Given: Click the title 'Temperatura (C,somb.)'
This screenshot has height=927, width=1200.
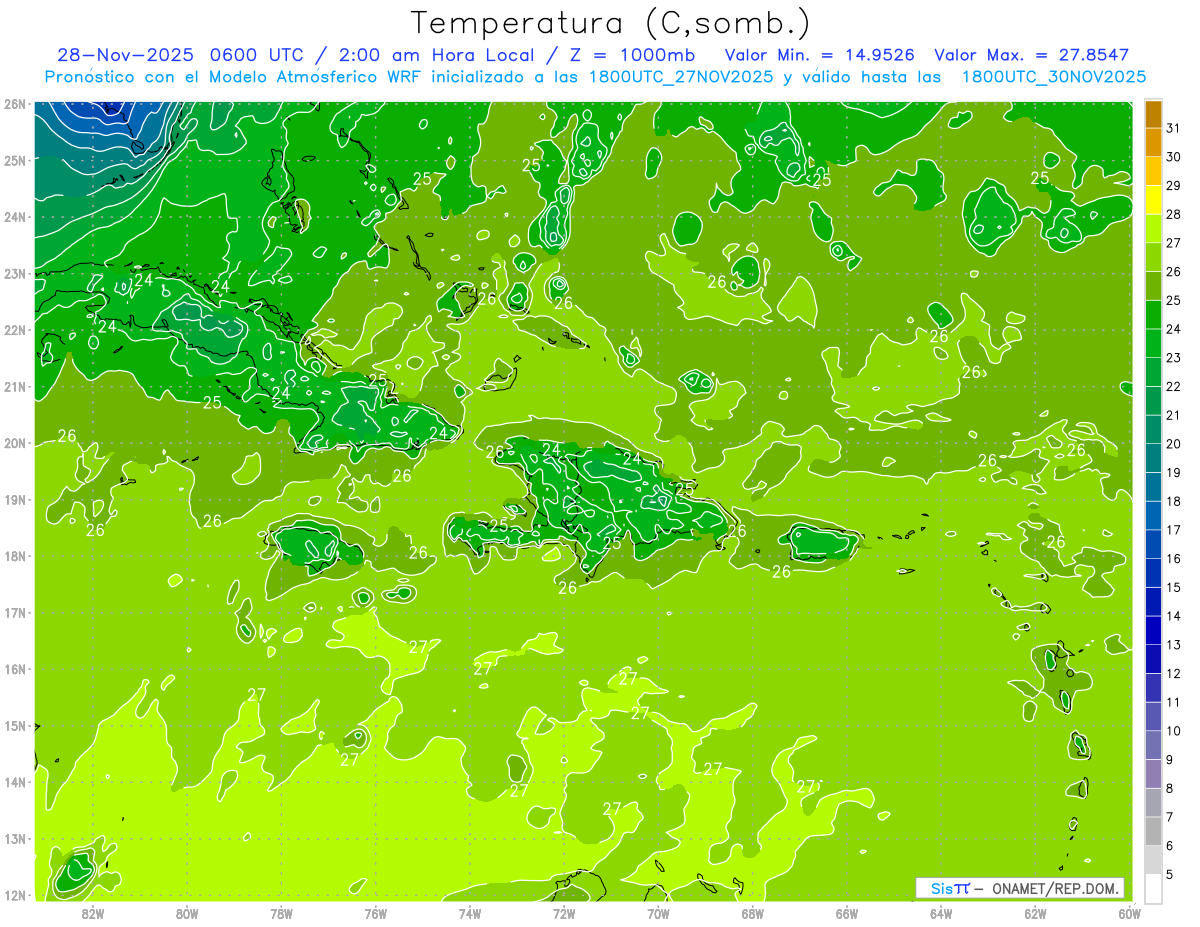Looking at the screenshot, I should (611, 23).
